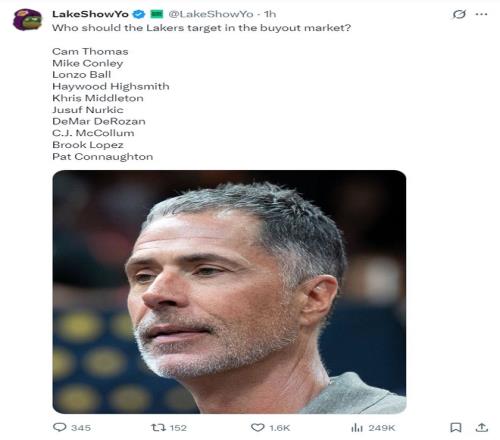Click the green affiliate badge icon
Screen dimensions: 500x440
point(157,14)
